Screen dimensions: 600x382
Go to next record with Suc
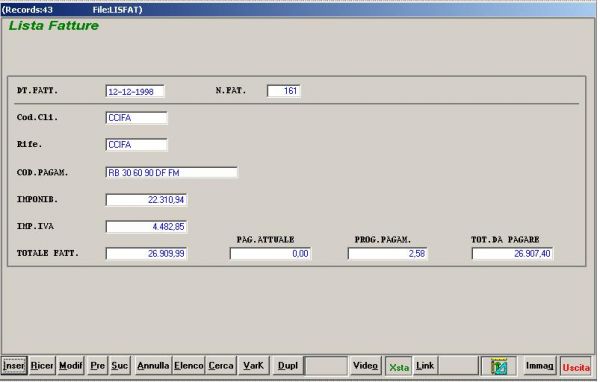pos(119,366)
